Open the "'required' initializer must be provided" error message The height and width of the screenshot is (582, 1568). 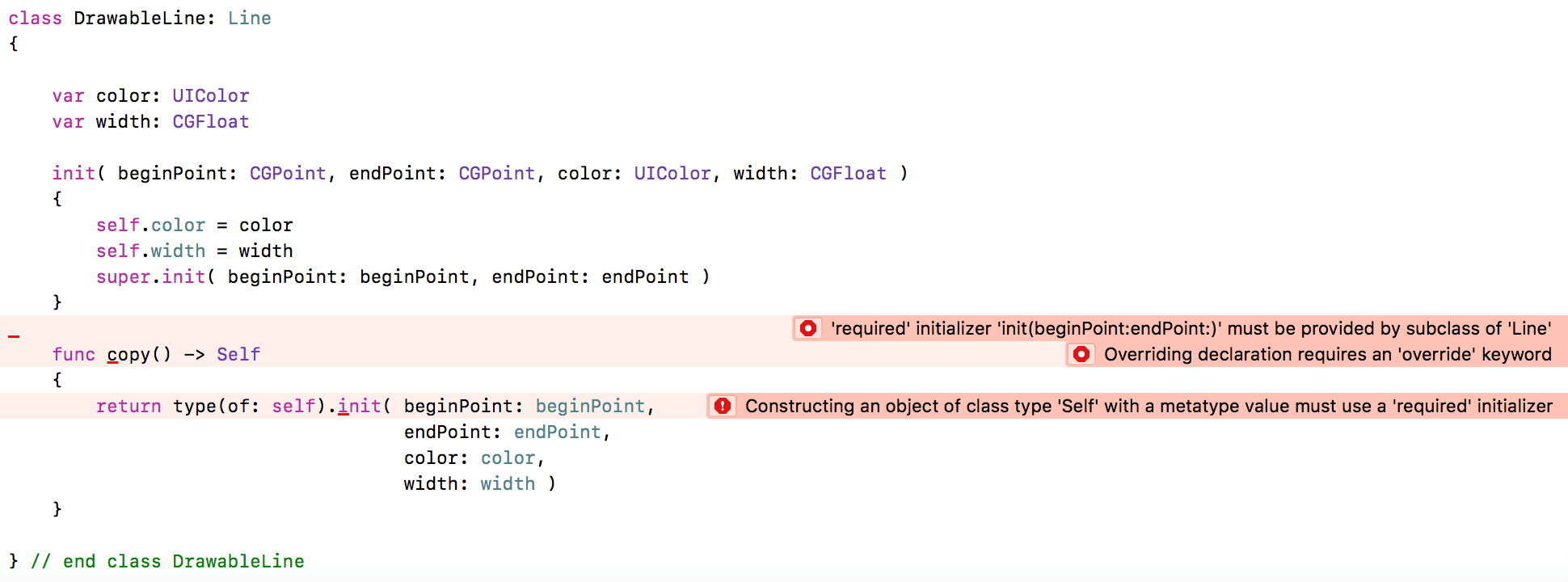(x=1191, y=328)
